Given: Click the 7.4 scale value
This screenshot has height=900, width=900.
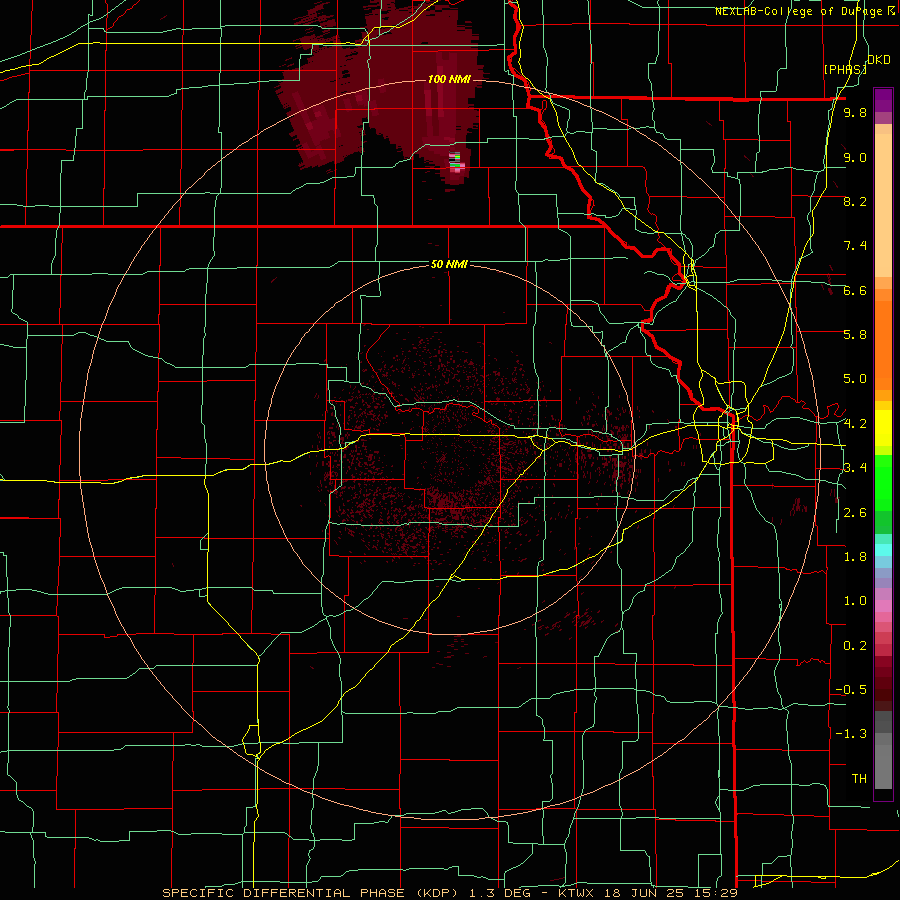Looking at the screenshot, I should click(x=855, y=246).
